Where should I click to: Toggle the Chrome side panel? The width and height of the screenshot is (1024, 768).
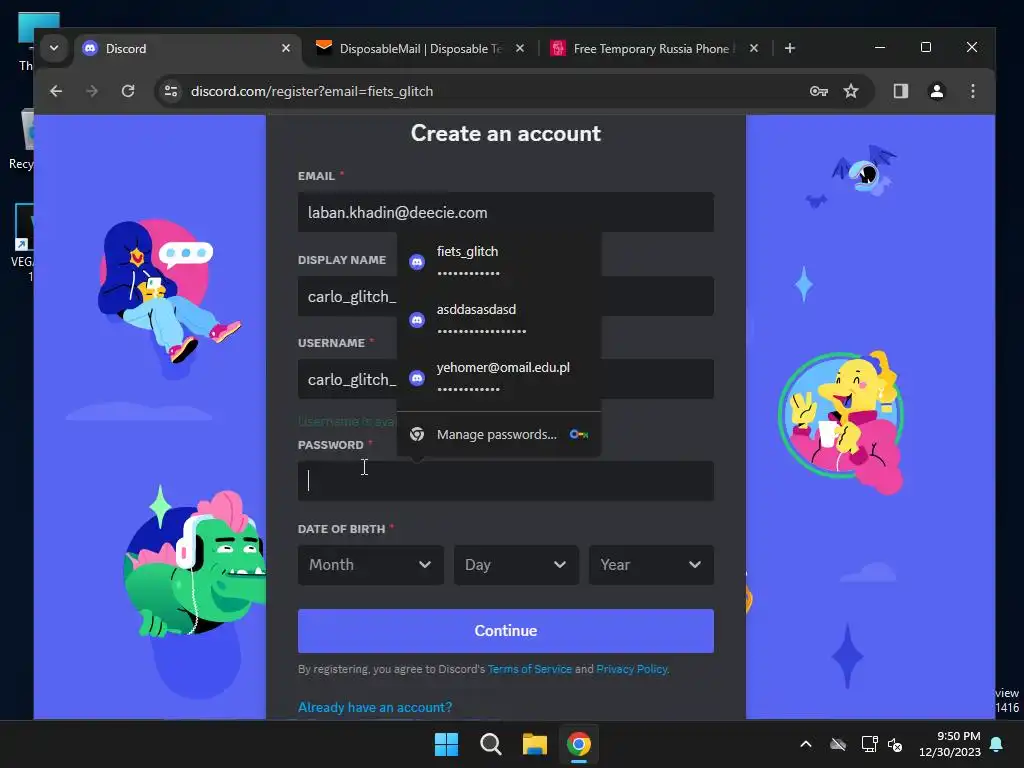(x=901, y=91)
